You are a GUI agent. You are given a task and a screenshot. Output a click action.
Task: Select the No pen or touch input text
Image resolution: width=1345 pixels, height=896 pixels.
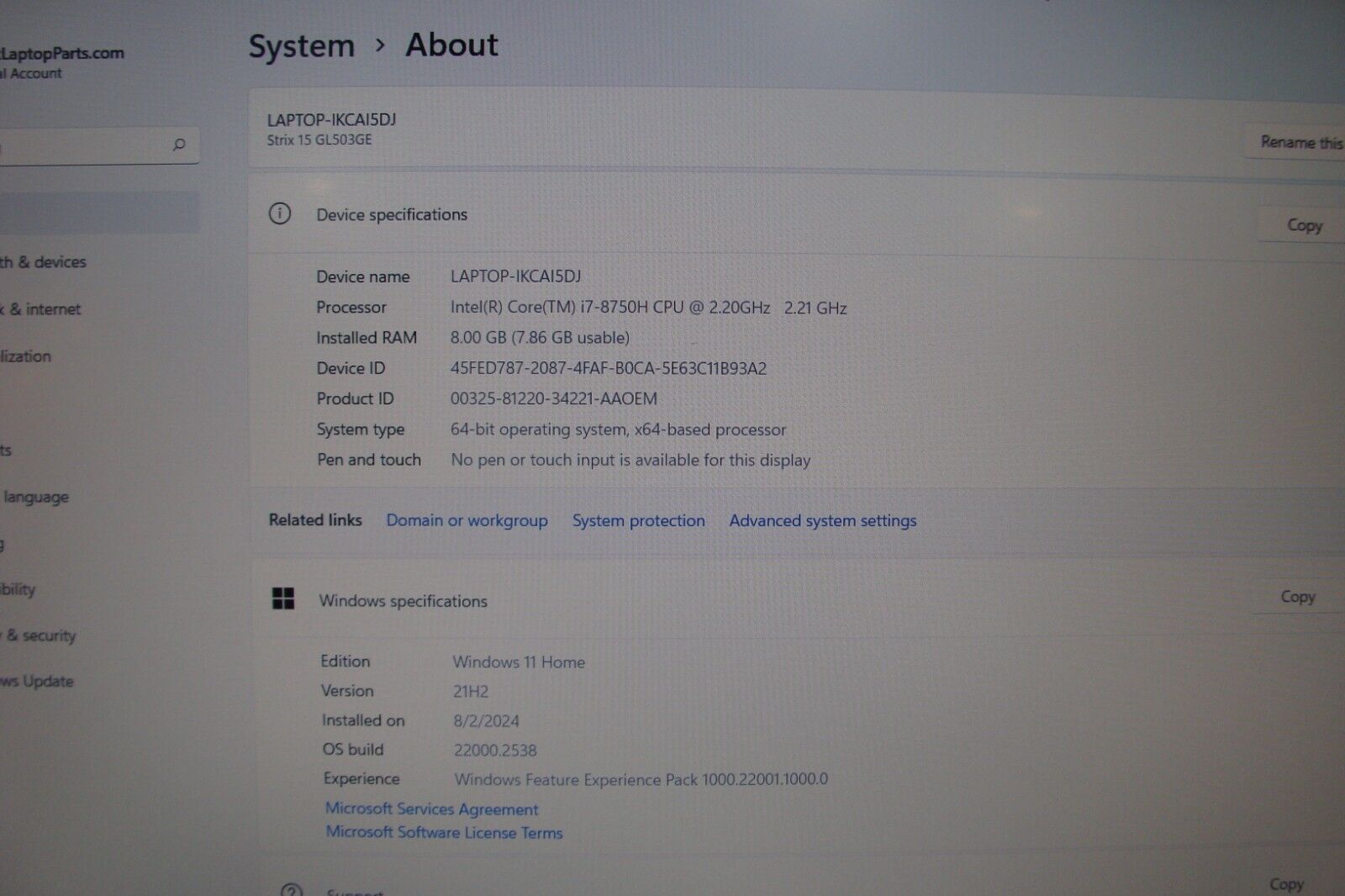click(630, 460)
